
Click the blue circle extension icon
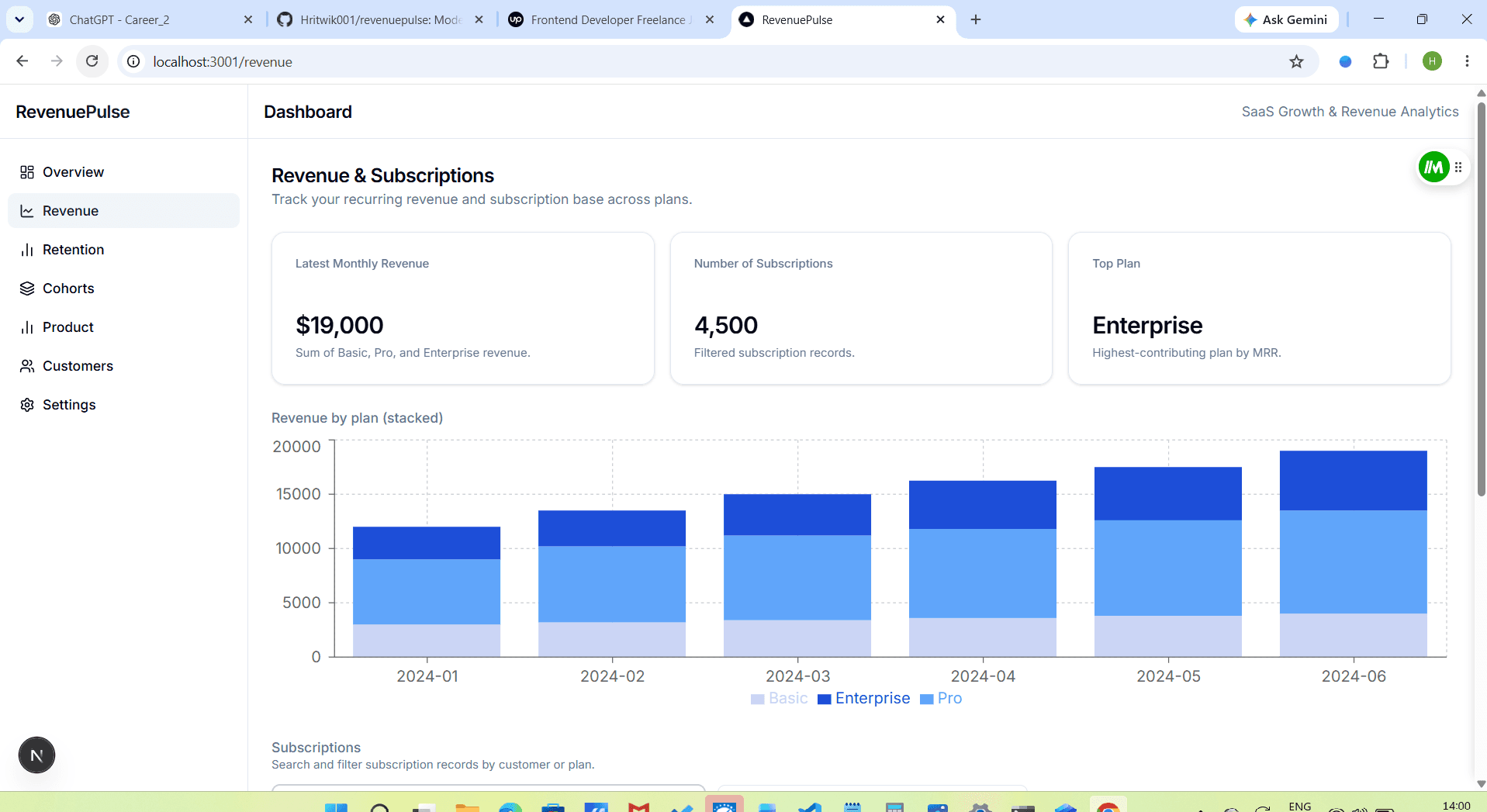coord(1346,61)
